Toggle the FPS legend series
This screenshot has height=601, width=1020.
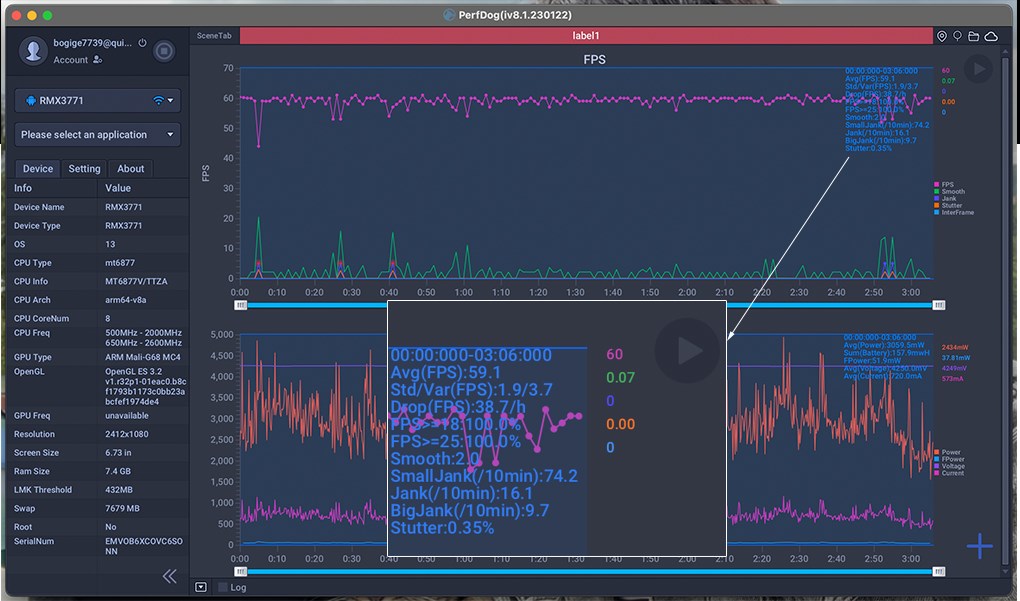944,185
